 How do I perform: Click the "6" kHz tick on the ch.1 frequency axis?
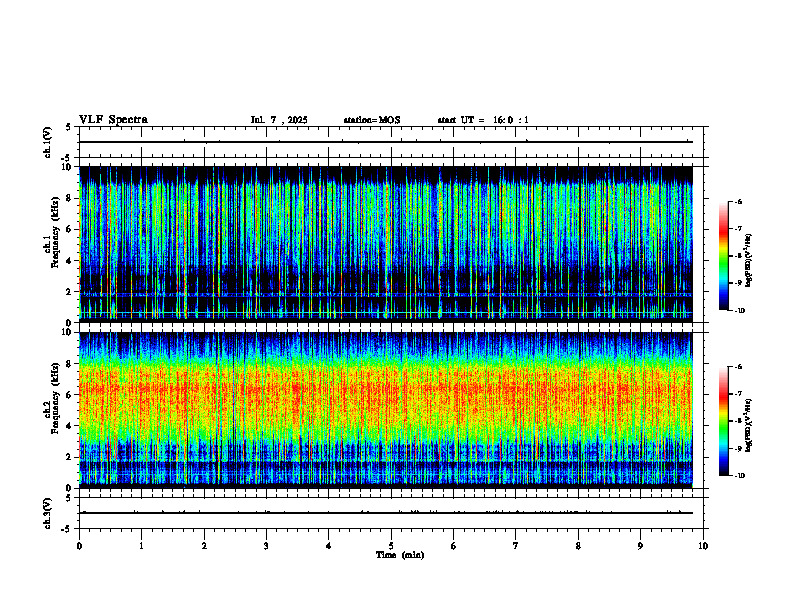(x=70, y=230)
